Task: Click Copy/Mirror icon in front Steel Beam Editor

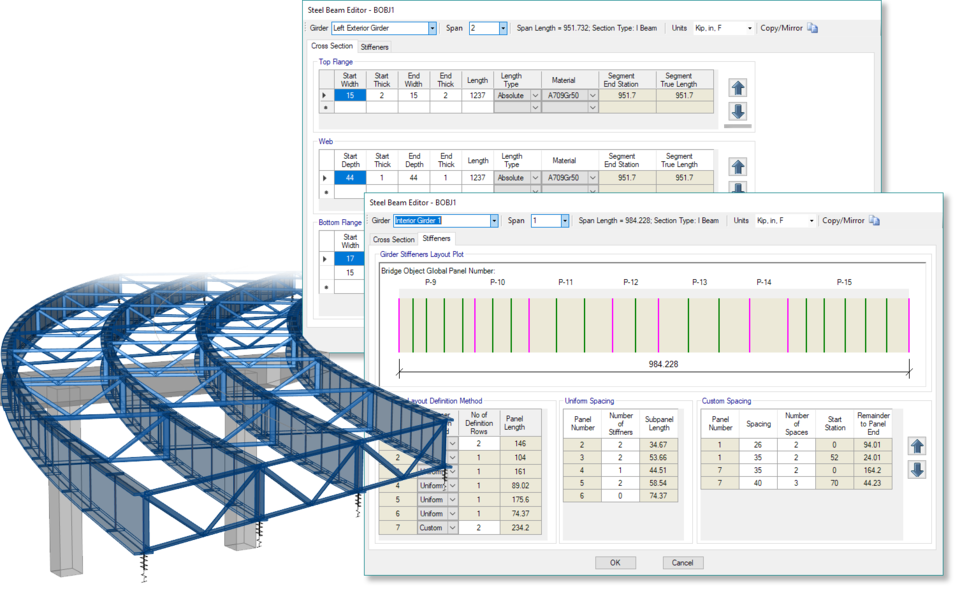Action: point(874,220)
